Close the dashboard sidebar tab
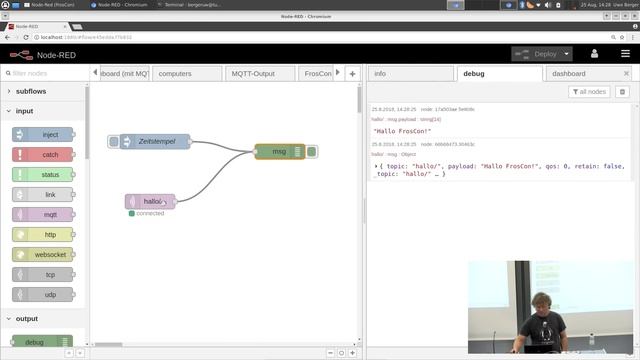 tap(626, 73)
